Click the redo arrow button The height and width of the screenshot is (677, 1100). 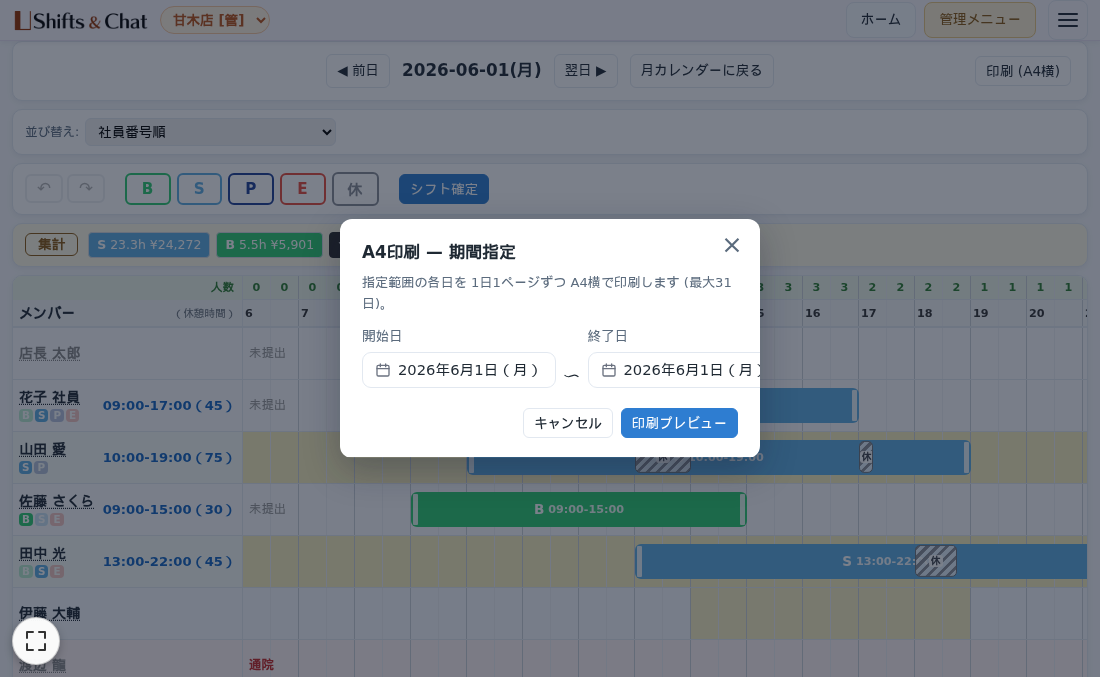(86, 189)
